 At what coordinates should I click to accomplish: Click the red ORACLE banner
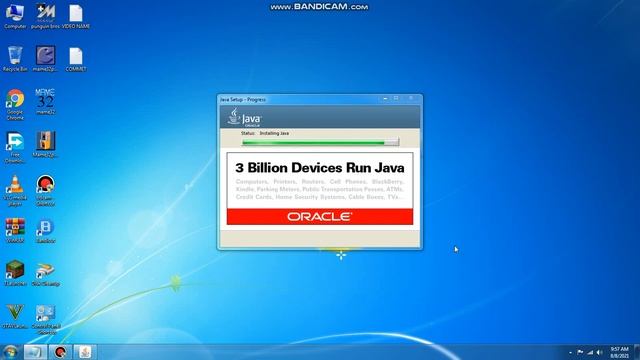(320, 216)
